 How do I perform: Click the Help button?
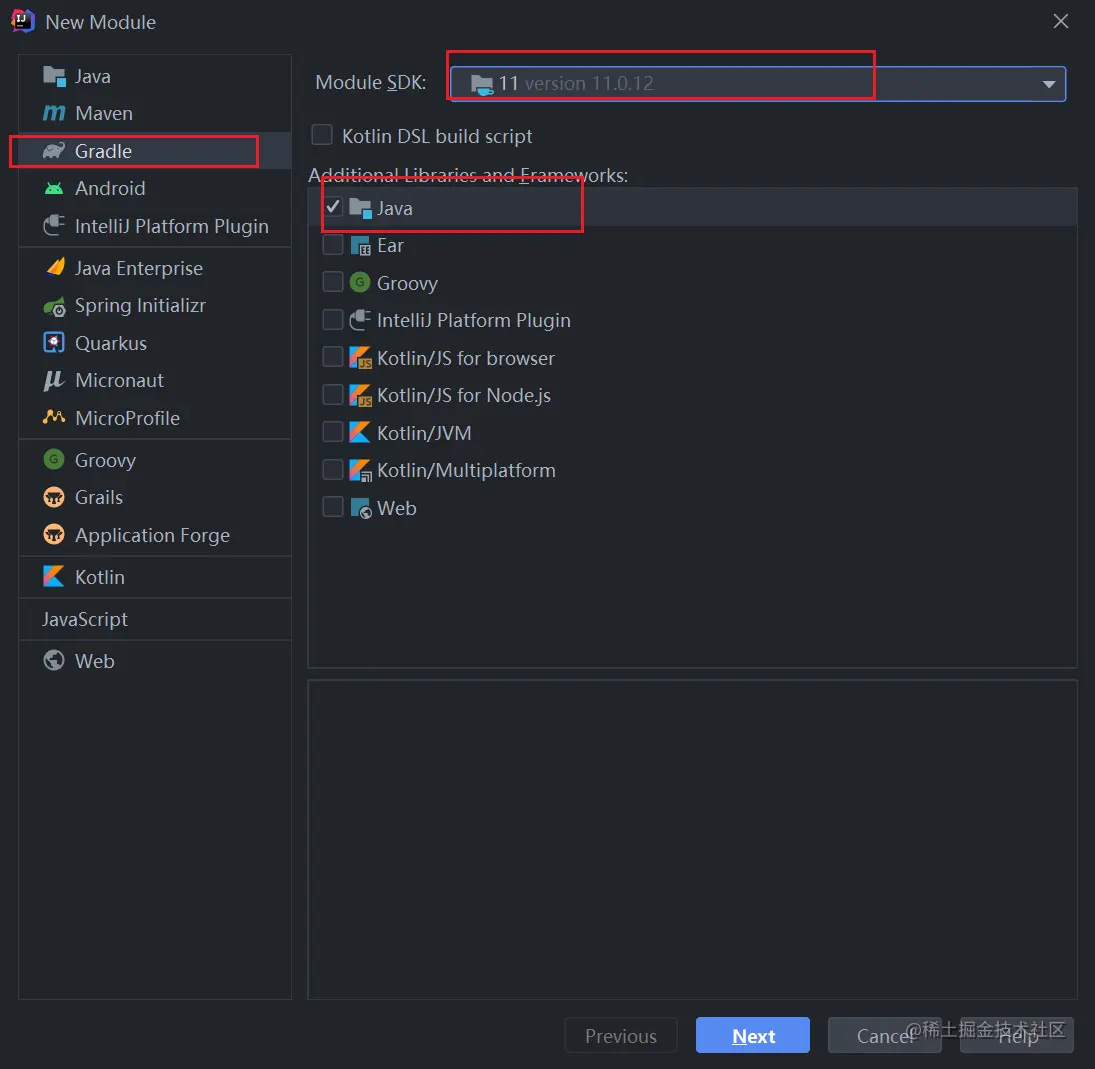1017,1035
